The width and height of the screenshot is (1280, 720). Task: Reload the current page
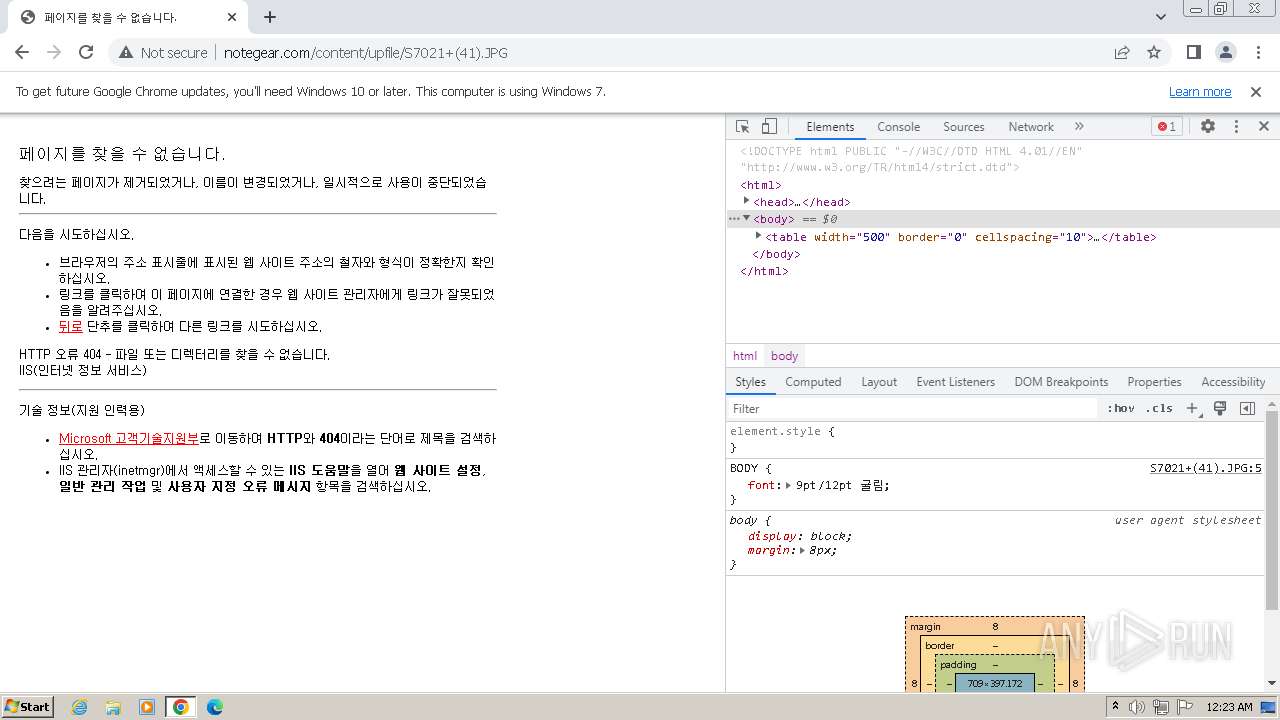[x=86, y=52]
